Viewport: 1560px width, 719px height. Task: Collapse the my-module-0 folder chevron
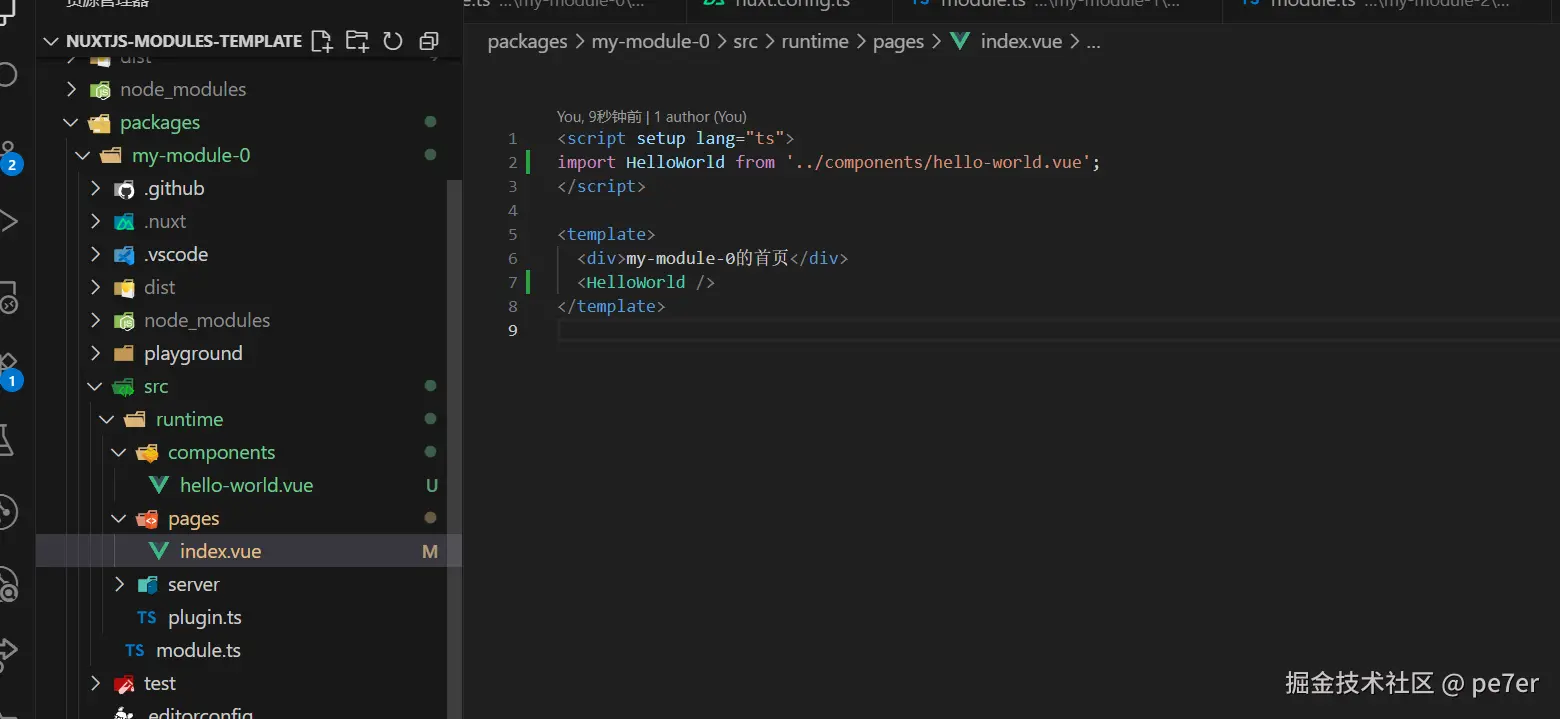tap(83, 156)
